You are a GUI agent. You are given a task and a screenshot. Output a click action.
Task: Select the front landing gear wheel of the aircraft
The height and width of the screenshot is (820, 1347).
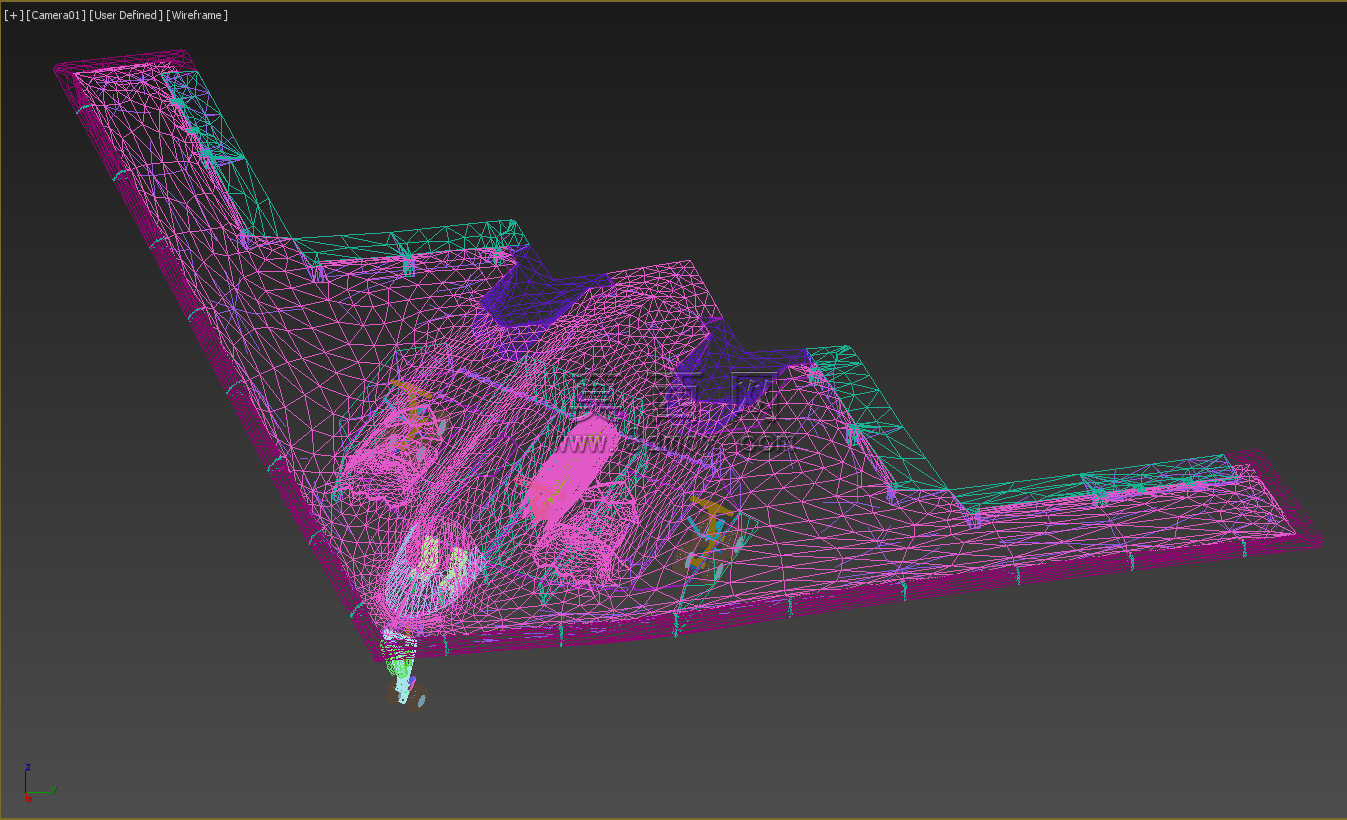(407, 696)
